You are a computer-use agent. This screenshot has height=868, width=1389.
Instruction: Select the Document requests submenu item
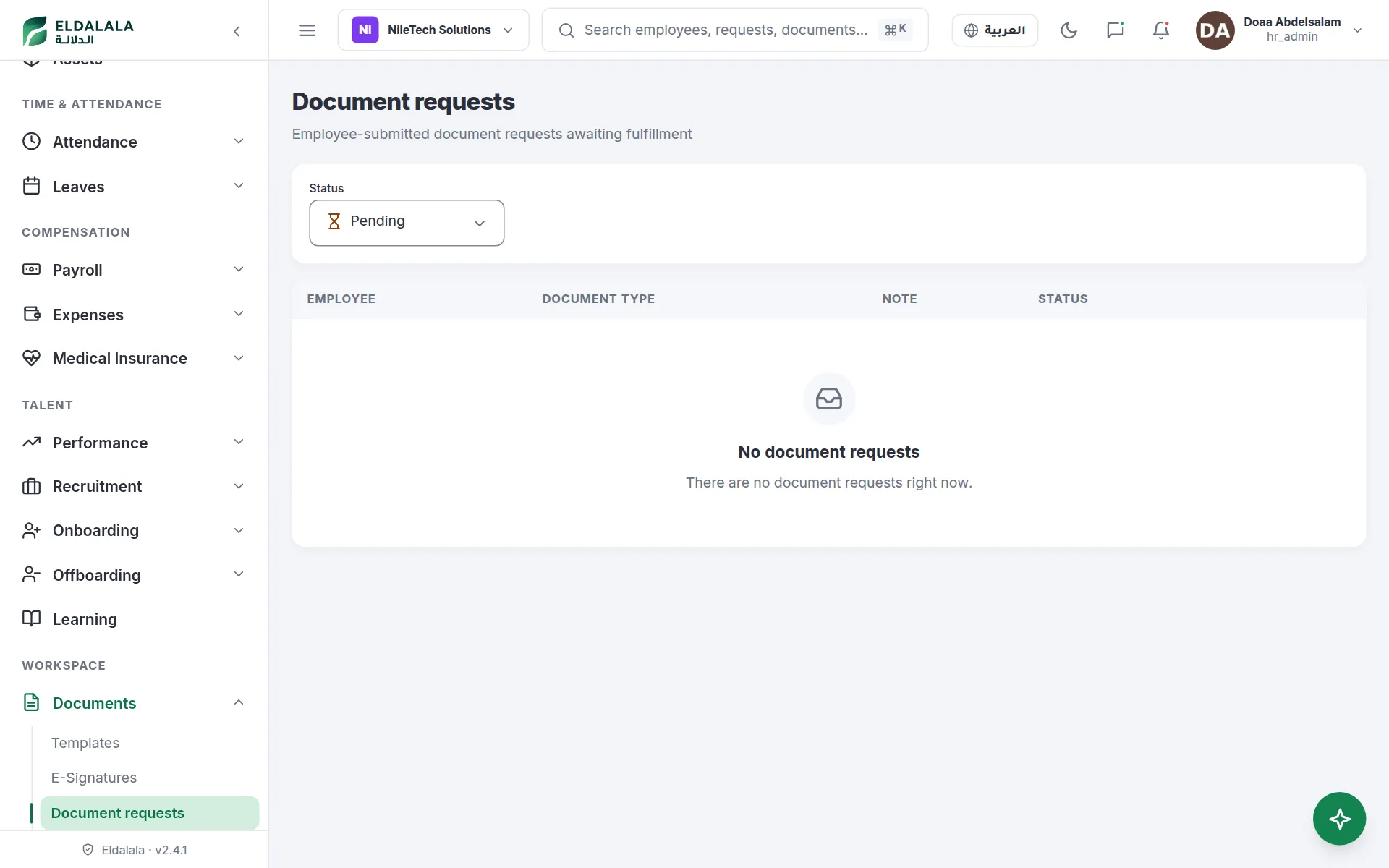(150, 813)
